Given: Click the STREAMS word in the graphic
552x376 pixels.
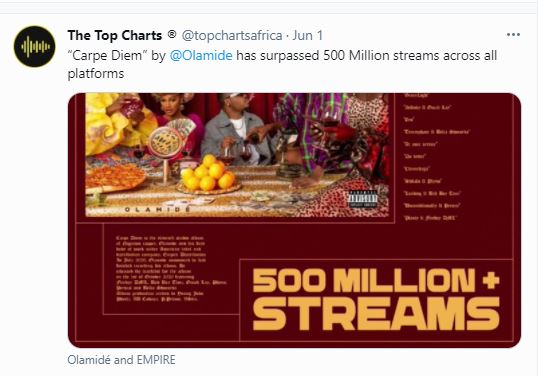Looking at the screenshot, I should [376, 314].
